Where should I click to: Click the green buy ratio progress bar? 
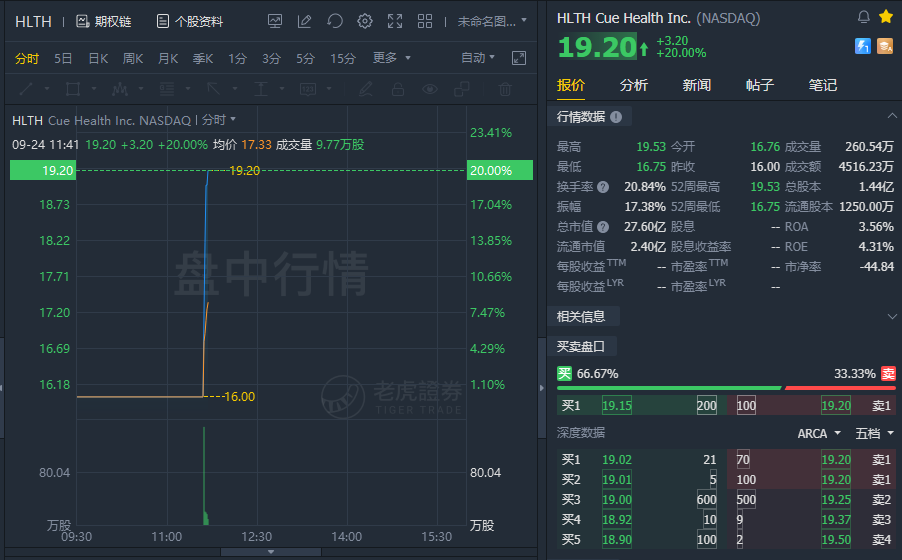pyautogui.click(x=669, y=388)
